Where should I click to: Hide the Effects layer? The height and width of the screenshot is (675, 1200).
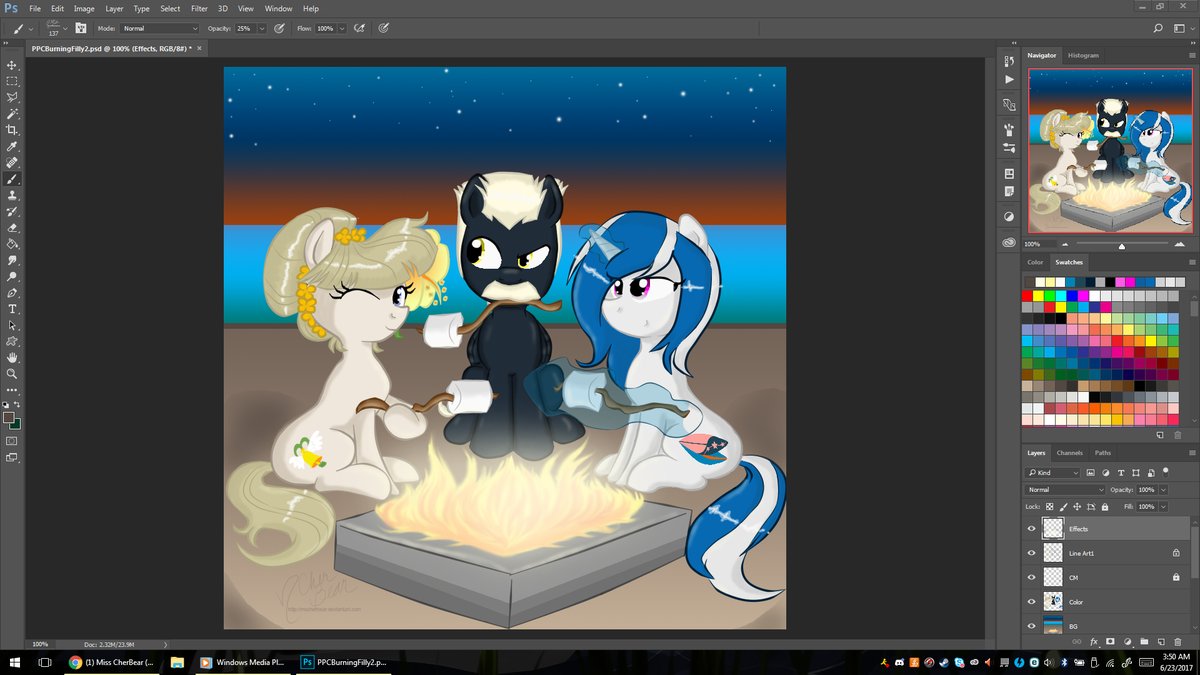[x=1032, y=529]
